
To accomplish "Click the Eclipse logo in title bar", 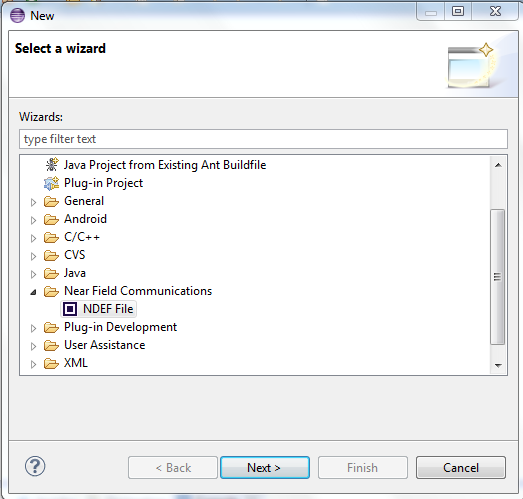I will pyautogui.click(x=17, y=15).
